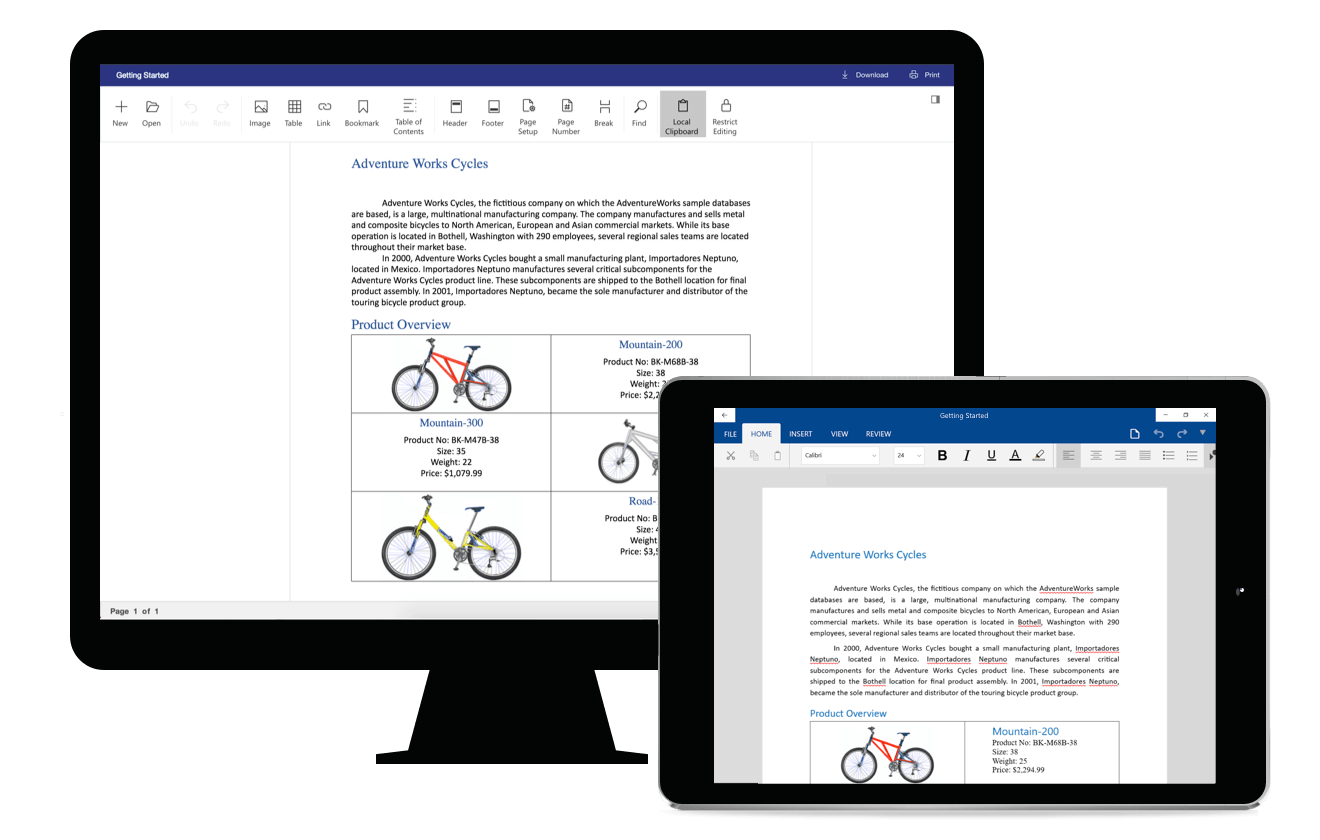This screenshot has height=840, width=1320.
Task: Open the font size 24 dropdown
Action: point(908,456)
